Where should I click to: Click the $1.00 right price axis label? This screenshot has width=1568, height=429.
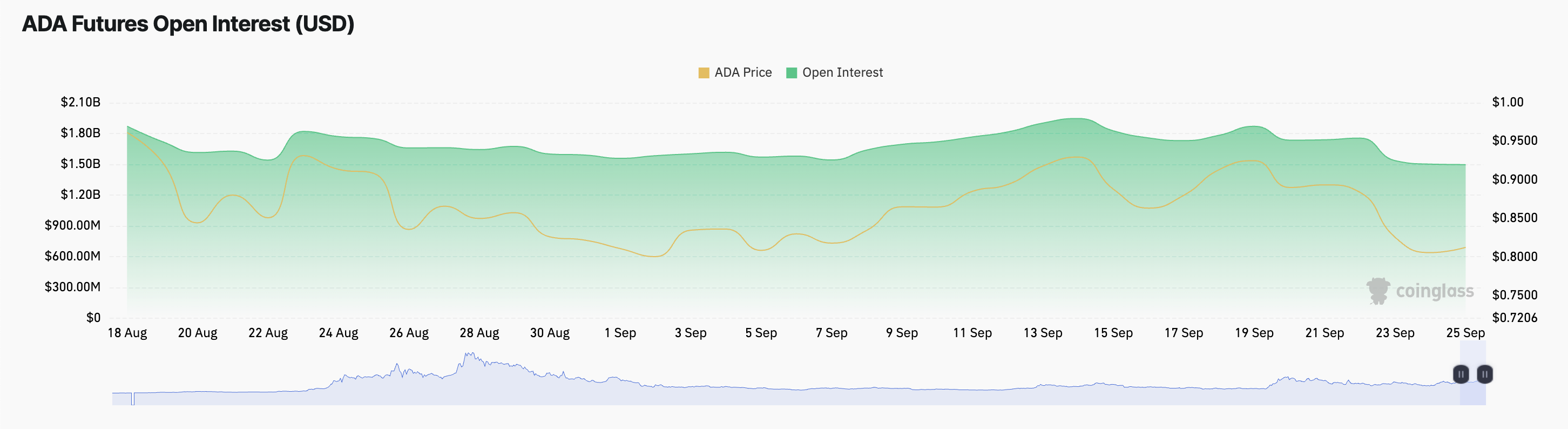point(1508,102)
